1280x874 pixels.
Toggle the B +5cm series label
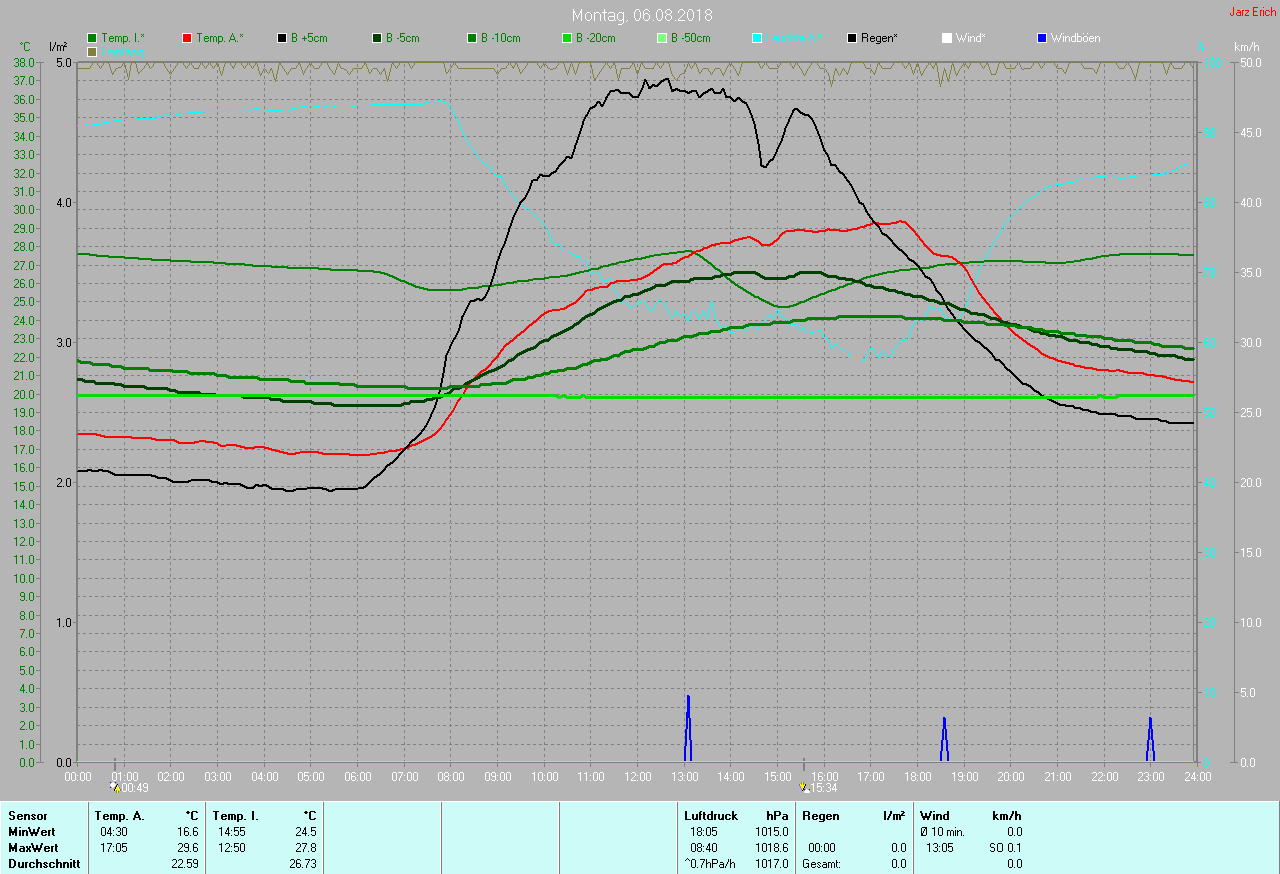pyautogui.click(x=308, y=38)
